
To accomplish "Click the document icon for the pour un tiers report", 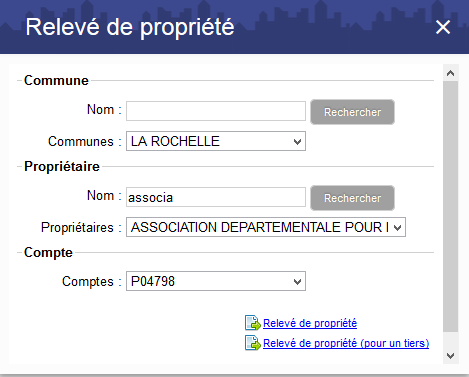I will click(x=252, y=343).
